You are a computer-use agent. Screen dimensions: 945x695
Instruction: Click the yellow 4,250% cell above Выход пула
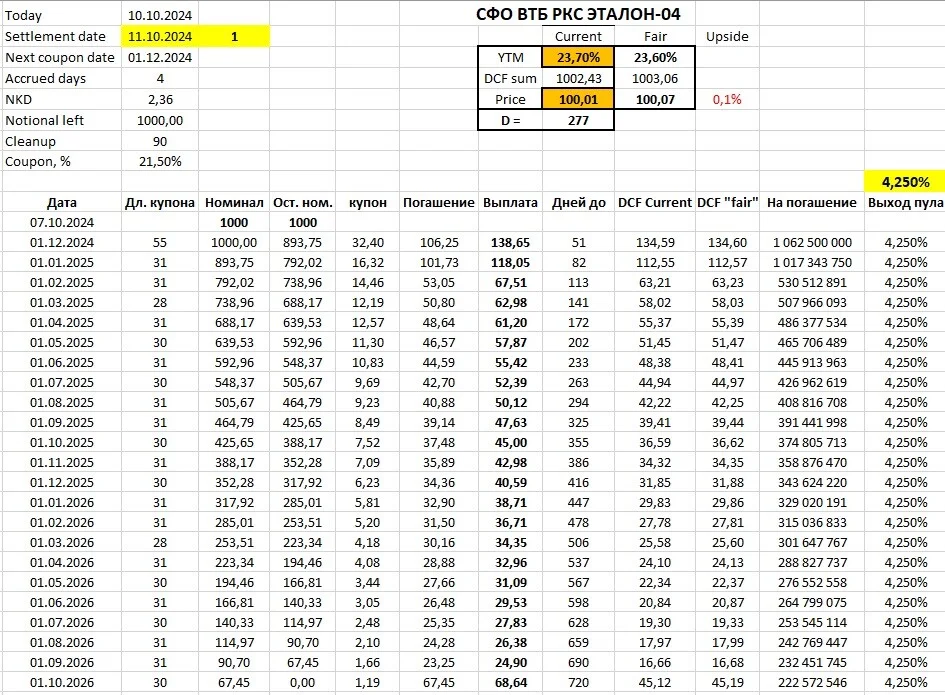click(x=905, y=181)
